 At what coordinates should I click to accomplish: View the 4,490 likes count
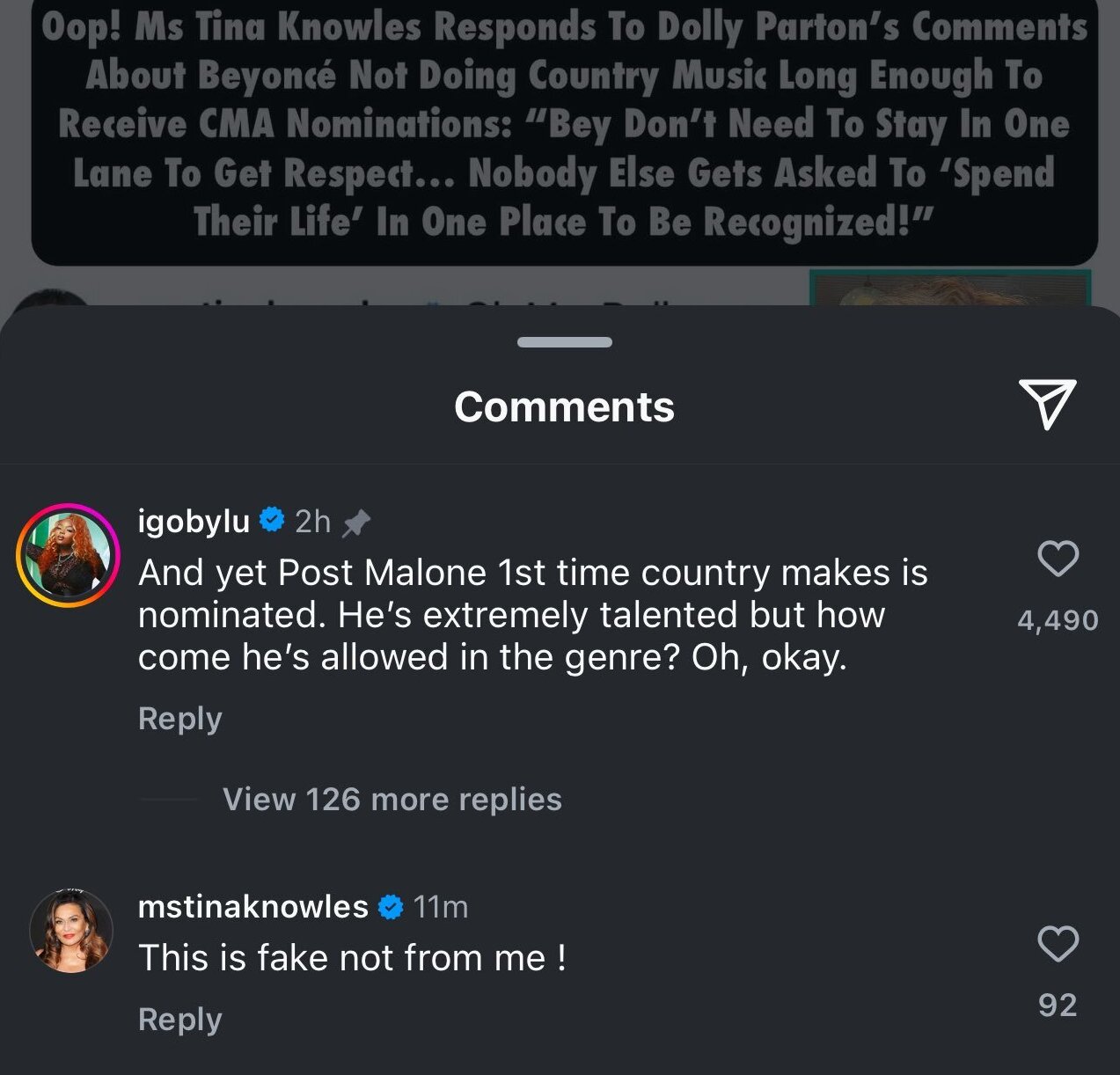[x=1058, y=620]
